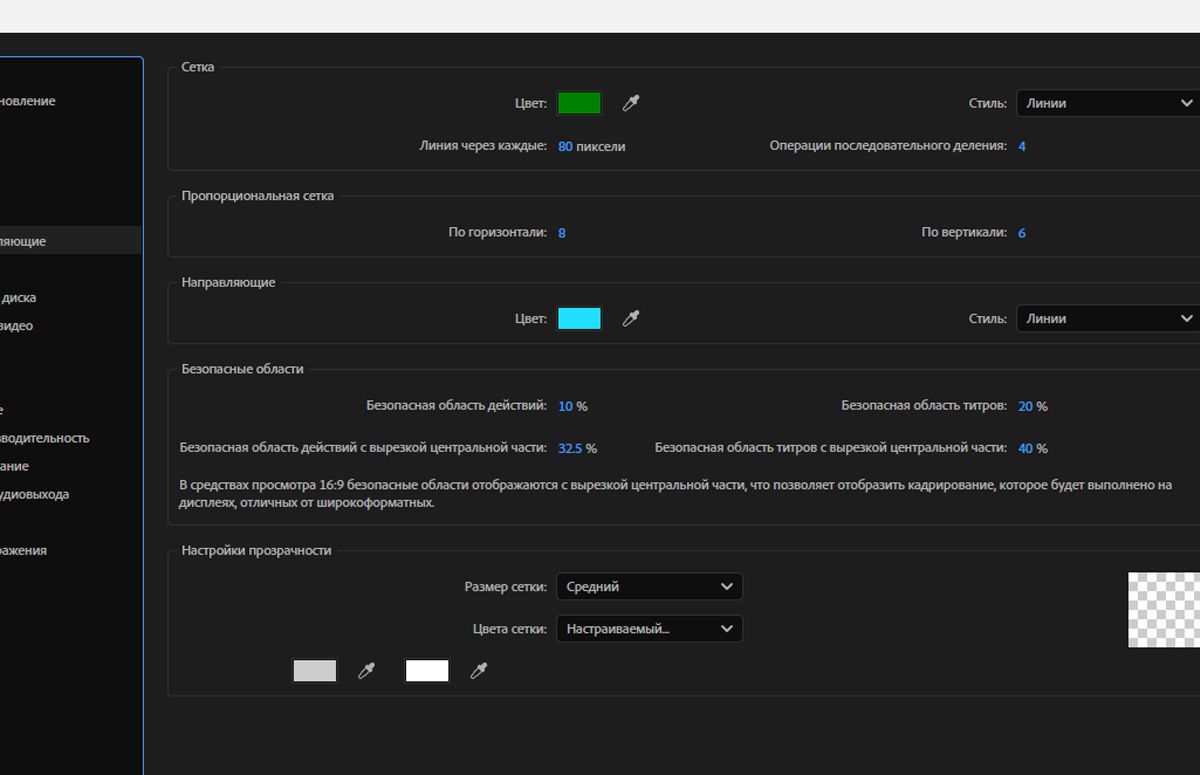This screenshot has width=1200, height=775.
Task: Edit title-safe area value 20 %
Action: pyautogui.click(x=1026, y=406)
